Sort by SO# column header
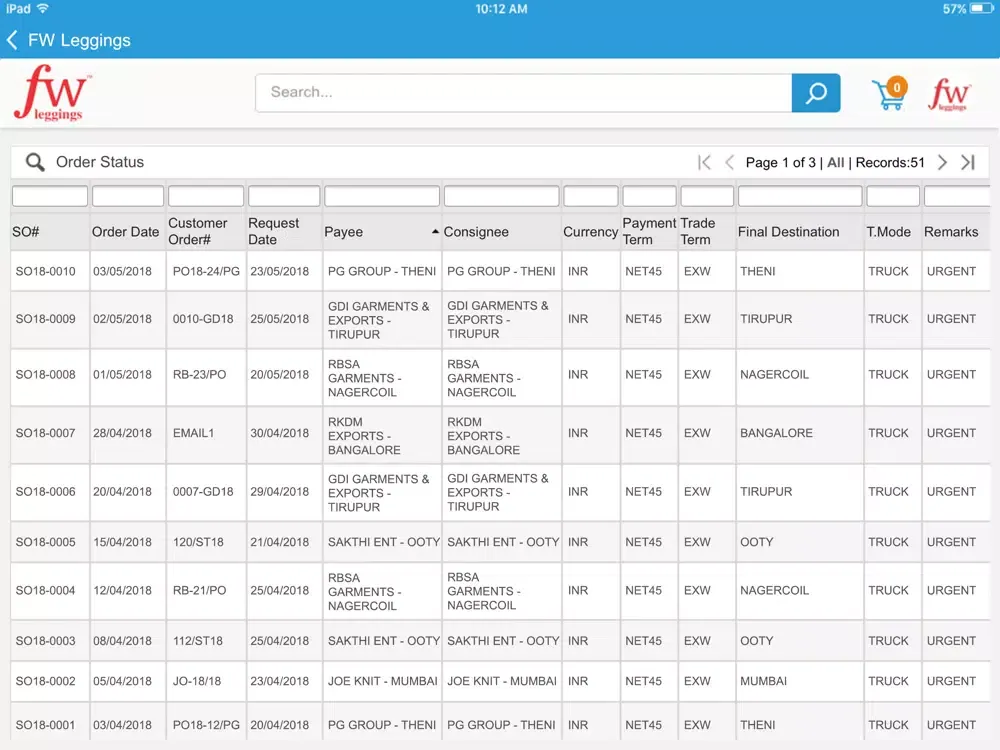This screenshot has width=1000, height=750. point(26,232)
